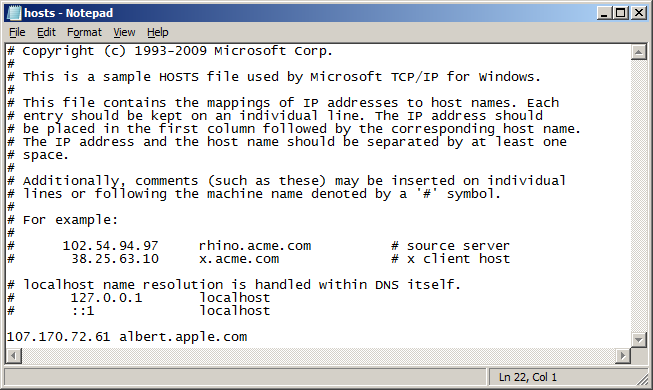
Task: Click the Ln 22, Col 1 status indicator
Action: tap(528, 378)
